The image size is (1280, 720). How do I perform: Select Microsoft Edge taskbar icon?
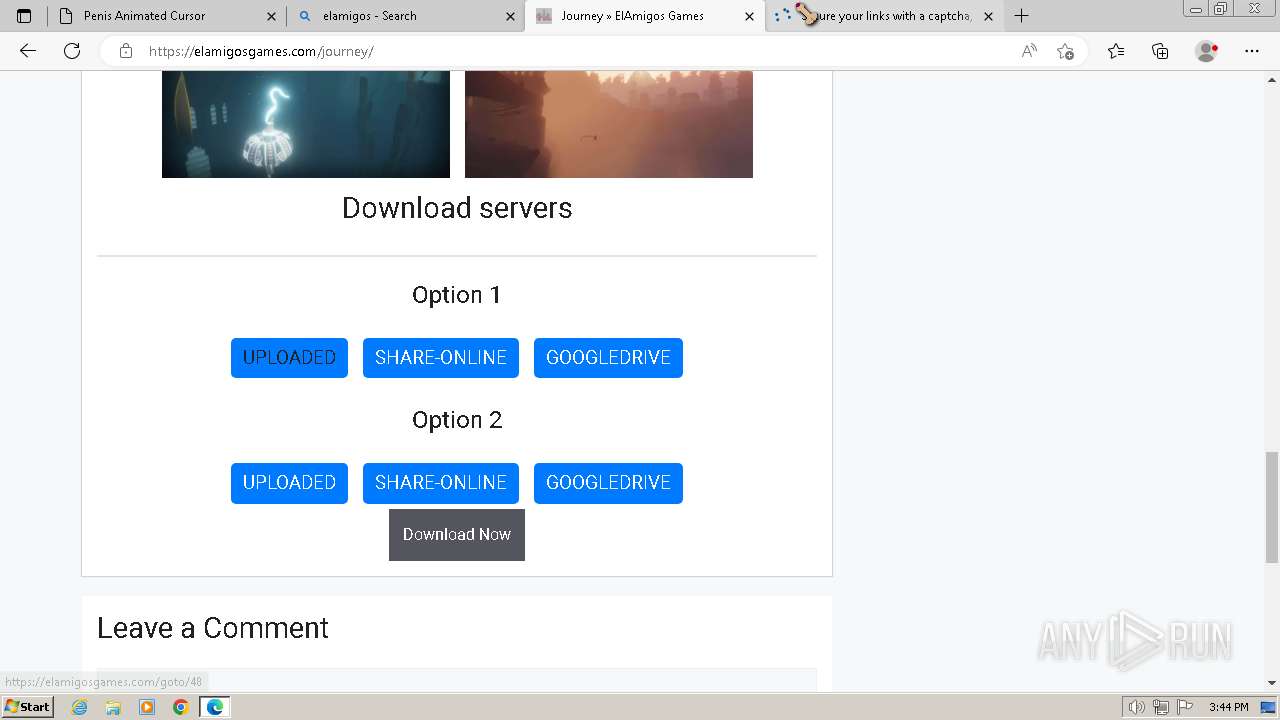coord(215,707)
